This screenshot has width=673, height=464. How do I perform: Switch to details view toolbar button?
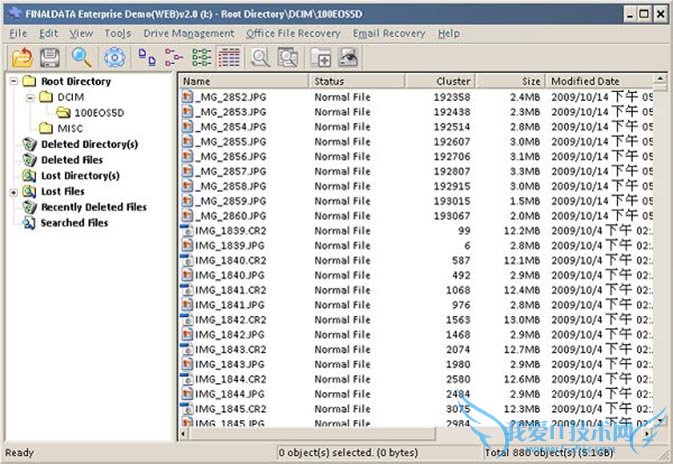(x=229, y=58)
